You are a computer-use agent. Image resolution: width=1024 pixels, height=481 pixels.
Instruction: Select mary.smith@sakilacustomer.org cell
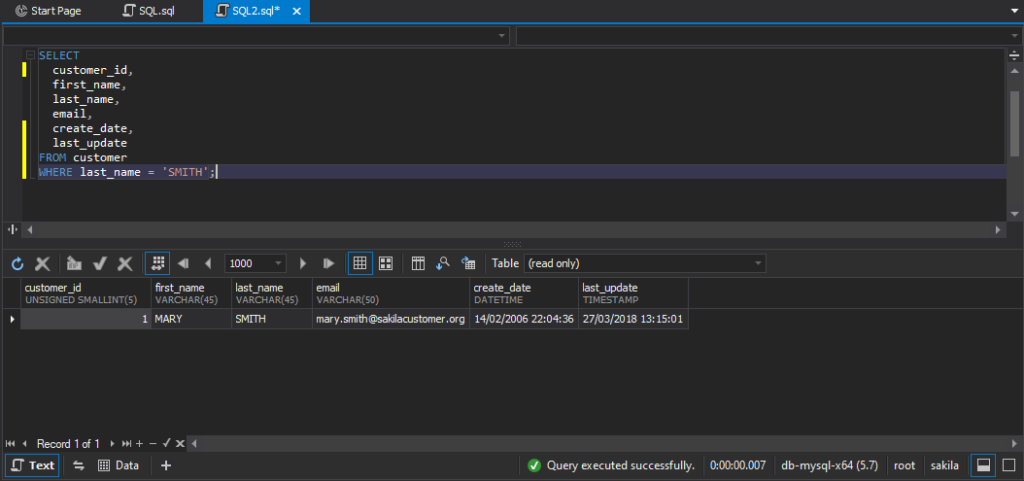(391, 319)
